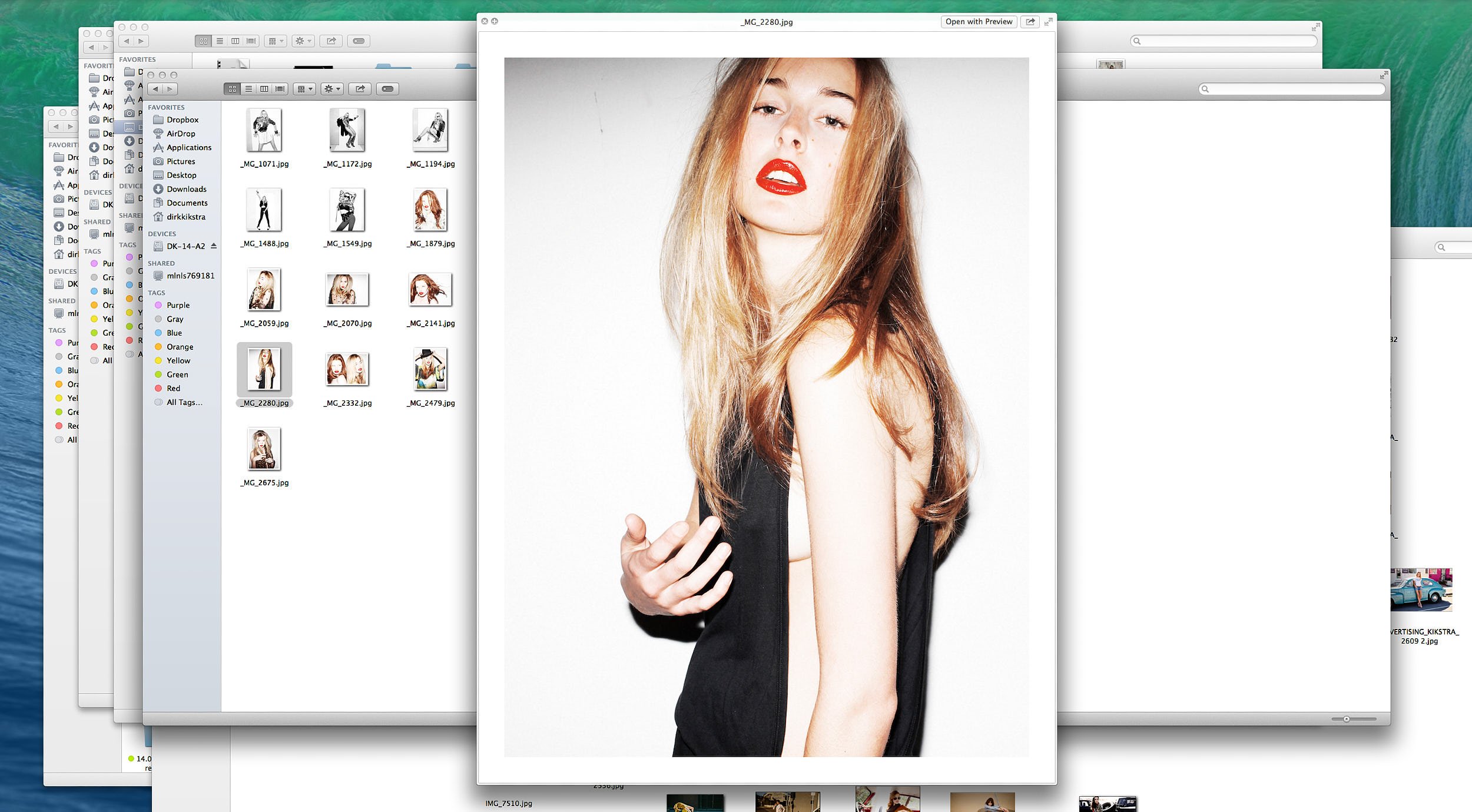This screenshot has height=812, width=1472.
Task: Switch front Finder window to Cover Flow view
Action: tap(280, 89)
